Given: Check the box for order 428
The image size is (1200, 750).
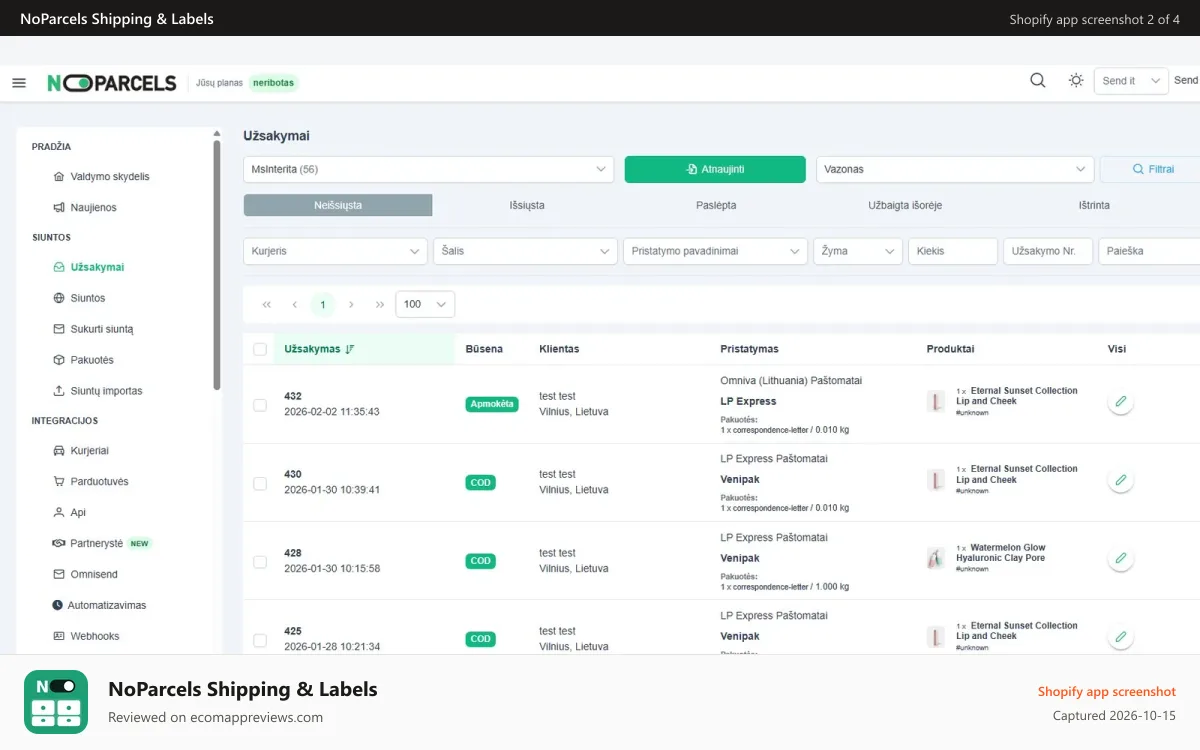Looking at the screenshot, I should tap(260, 562).
